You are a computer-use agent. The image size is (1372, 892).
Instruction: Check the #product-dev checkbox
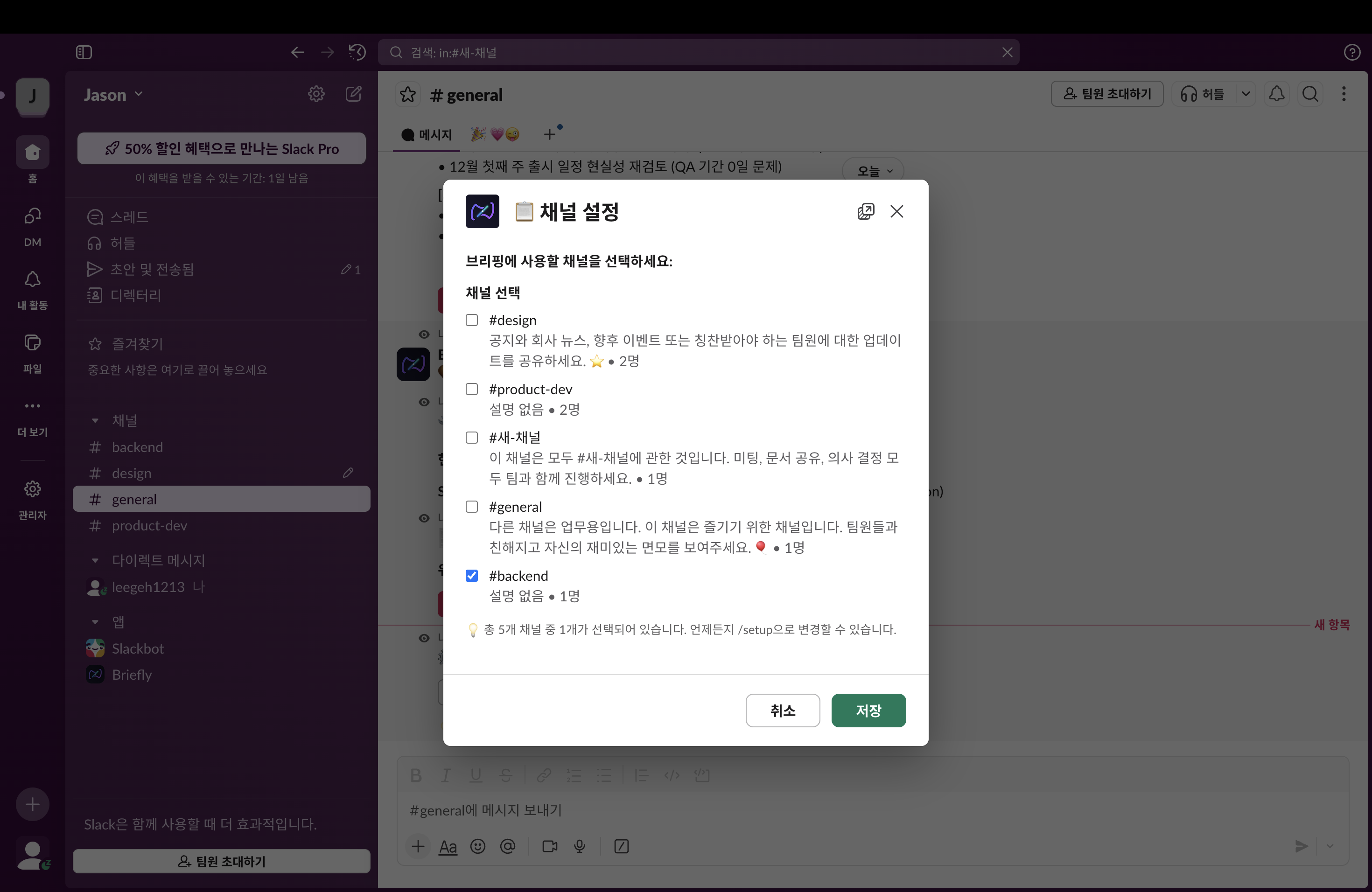pyautogui.click(x=471, y=389)
